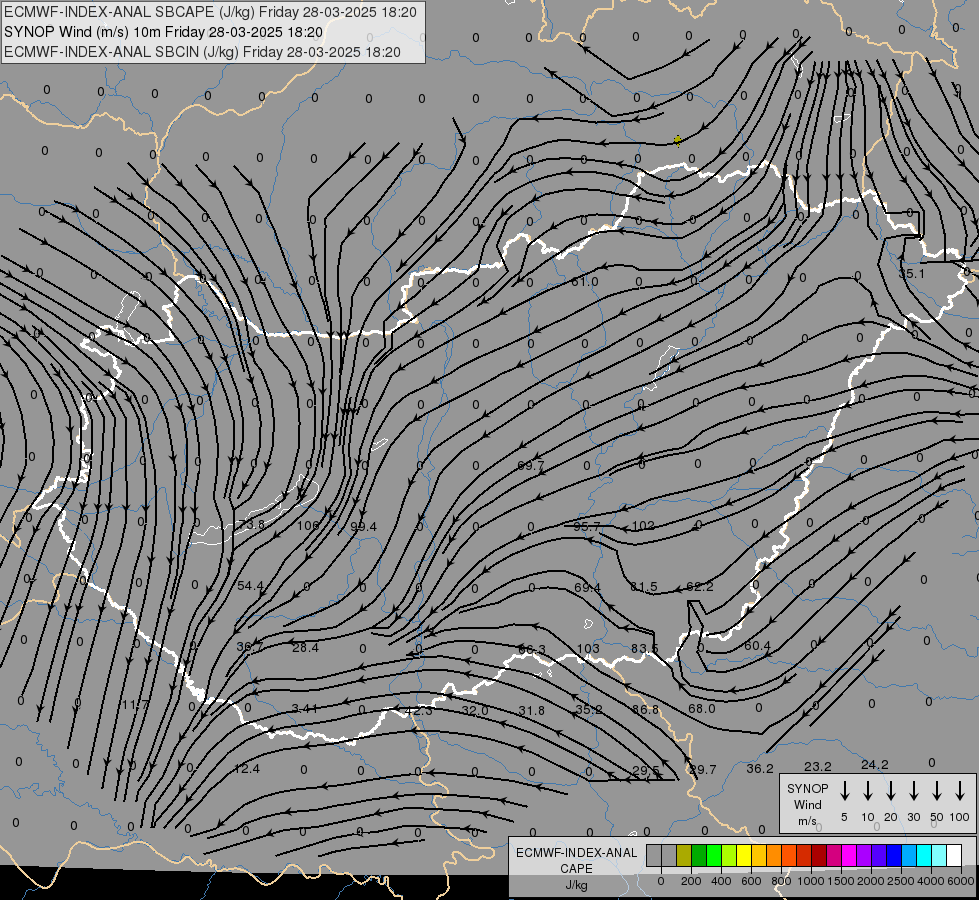Screen dimensions: 979x900
Task: Pick the dark red maroon CAPE swatch
Action: coord(819,855)
